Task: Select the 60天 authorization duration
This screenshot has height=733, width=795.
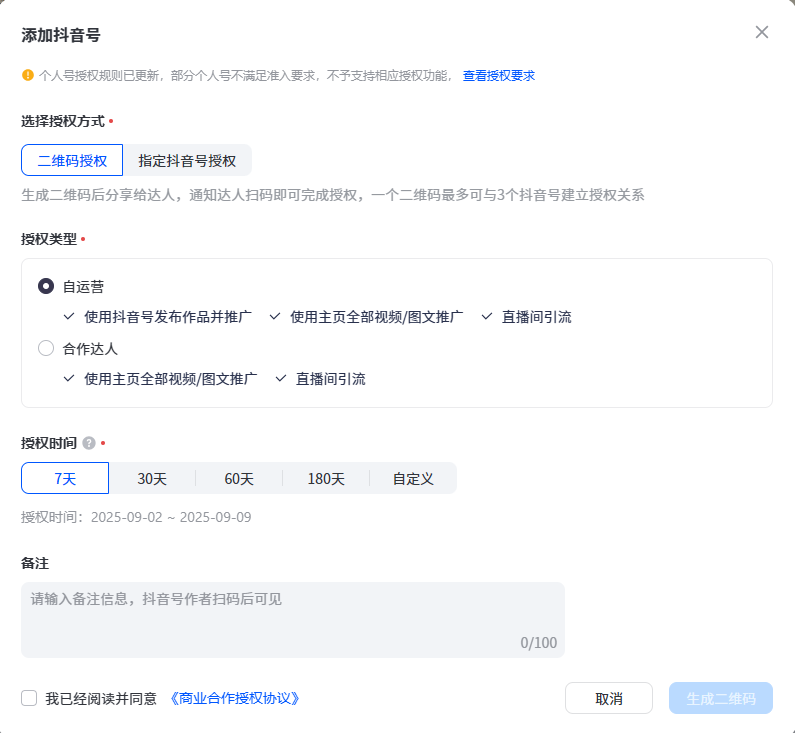Action: [x=239, y=478]
